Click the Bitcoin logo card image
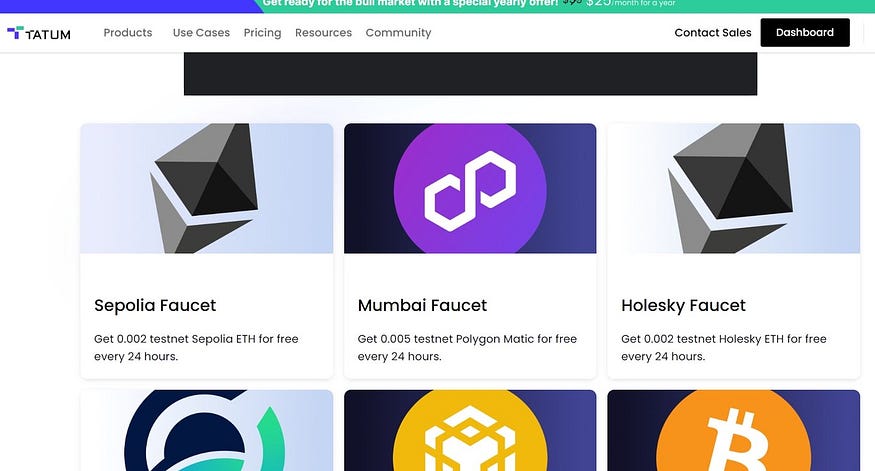The width and height of the screenshot is (875, 471). coord(733,430)
